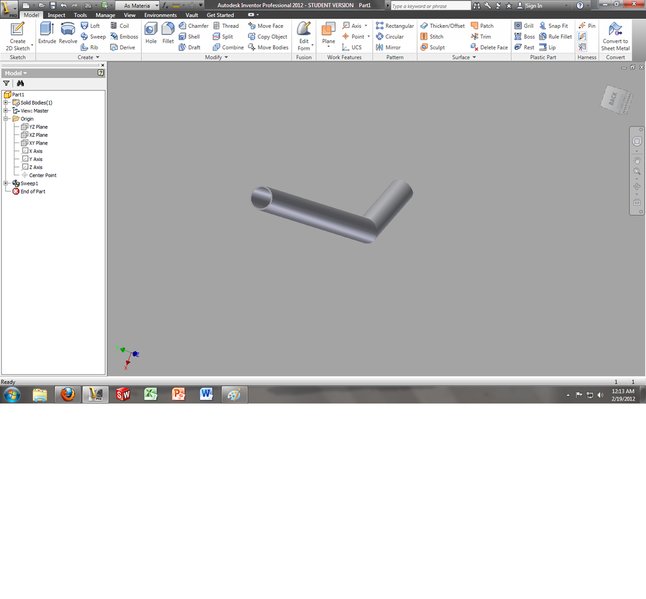The image size is (646, 599).
Task: Select the Grill plastic part tool
Action: (524, 26)
